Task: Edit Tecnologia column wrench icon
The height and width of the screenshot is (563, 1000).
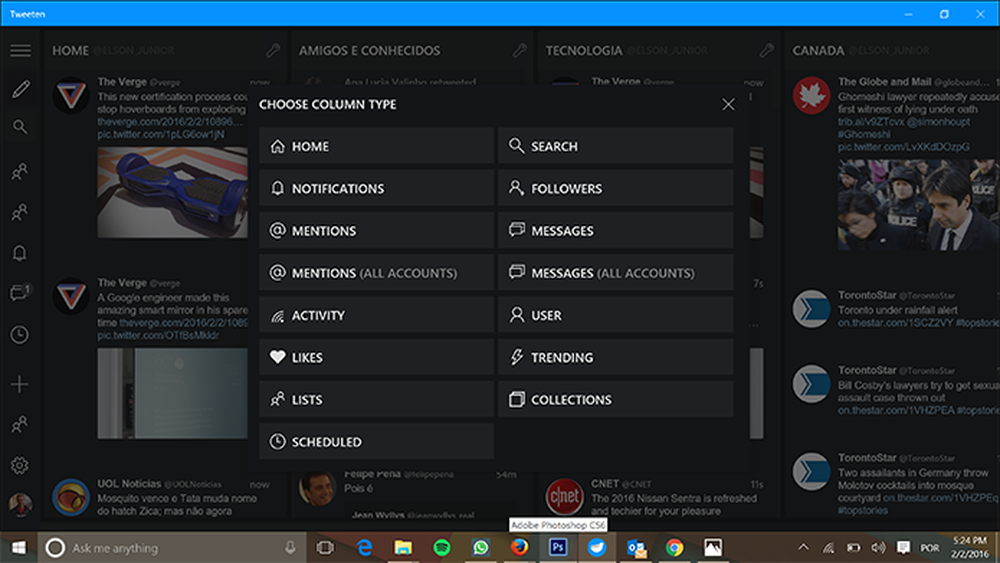Action: click(x=767, y=50)
